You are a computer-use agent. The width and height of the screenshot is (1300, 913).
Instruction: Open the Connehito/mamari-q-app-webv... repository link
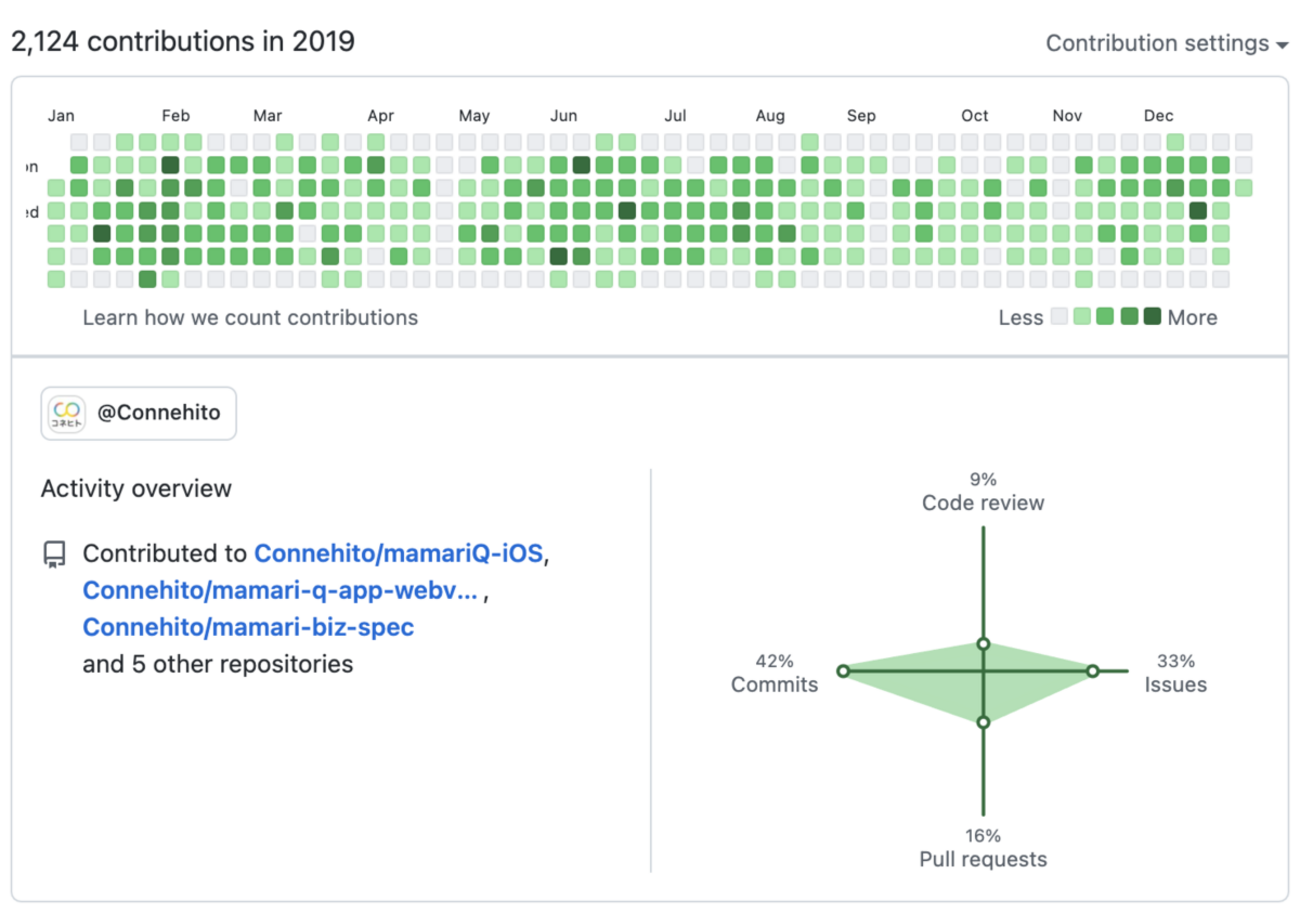click(x=280, y=591)
